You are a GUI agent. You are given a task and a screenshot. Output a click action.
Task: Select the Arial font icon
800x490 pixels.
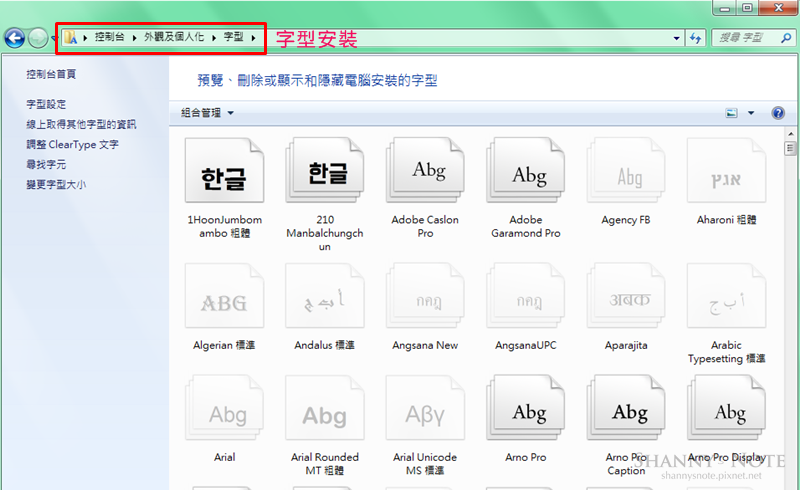point(224,407)
